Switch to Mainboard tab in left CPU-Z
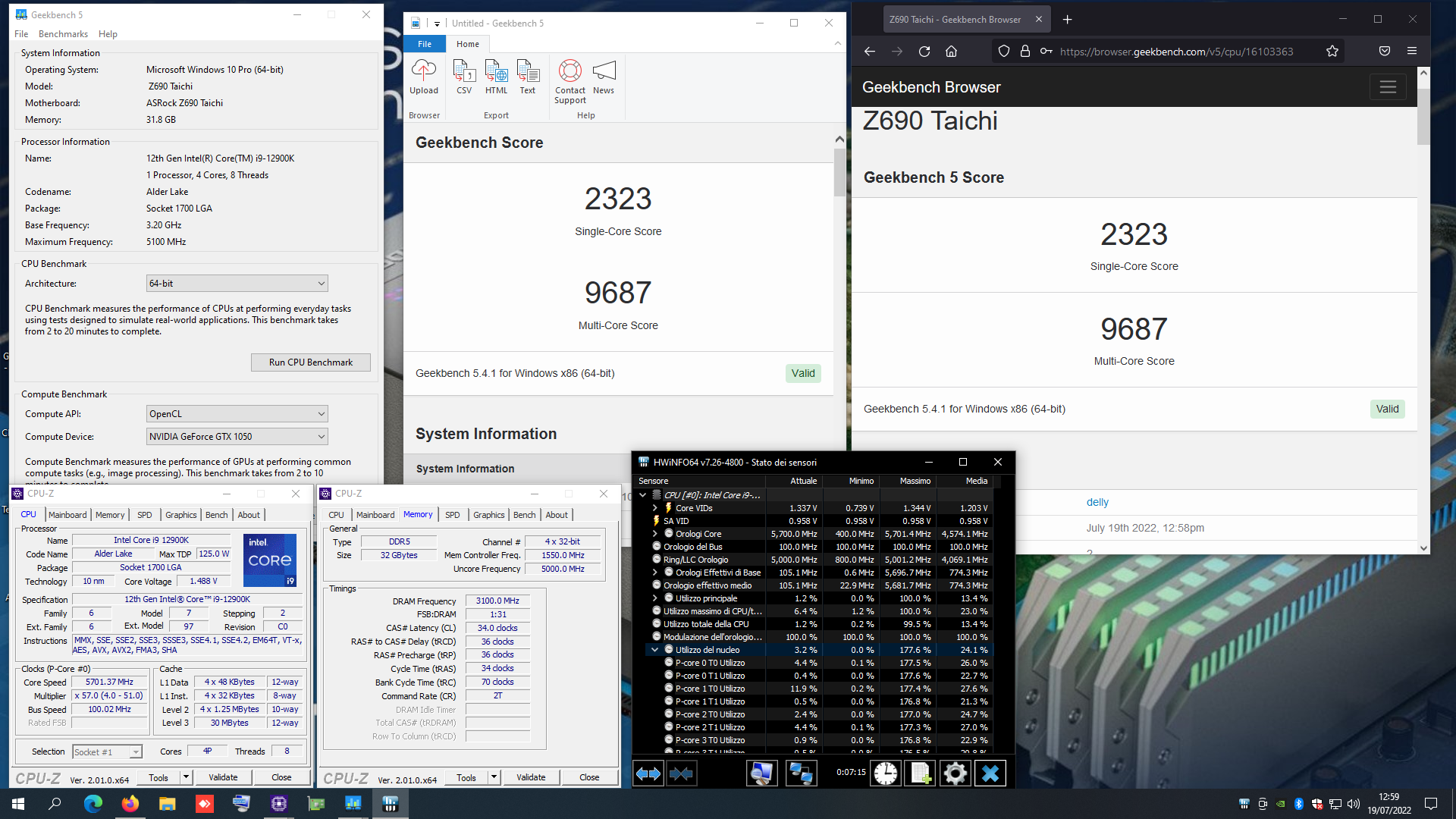This screenshot has width=1456, height=819. click(x=67, y=515)
